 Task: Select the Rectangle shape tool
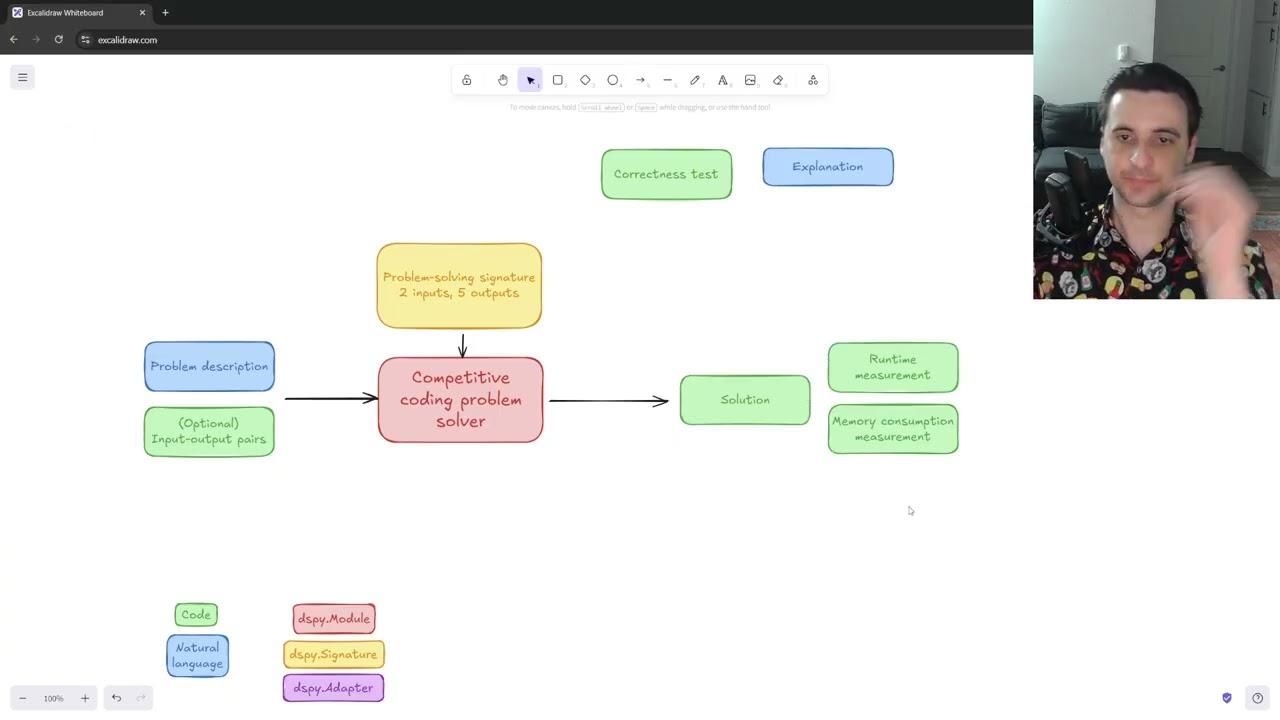click(558, 80)
